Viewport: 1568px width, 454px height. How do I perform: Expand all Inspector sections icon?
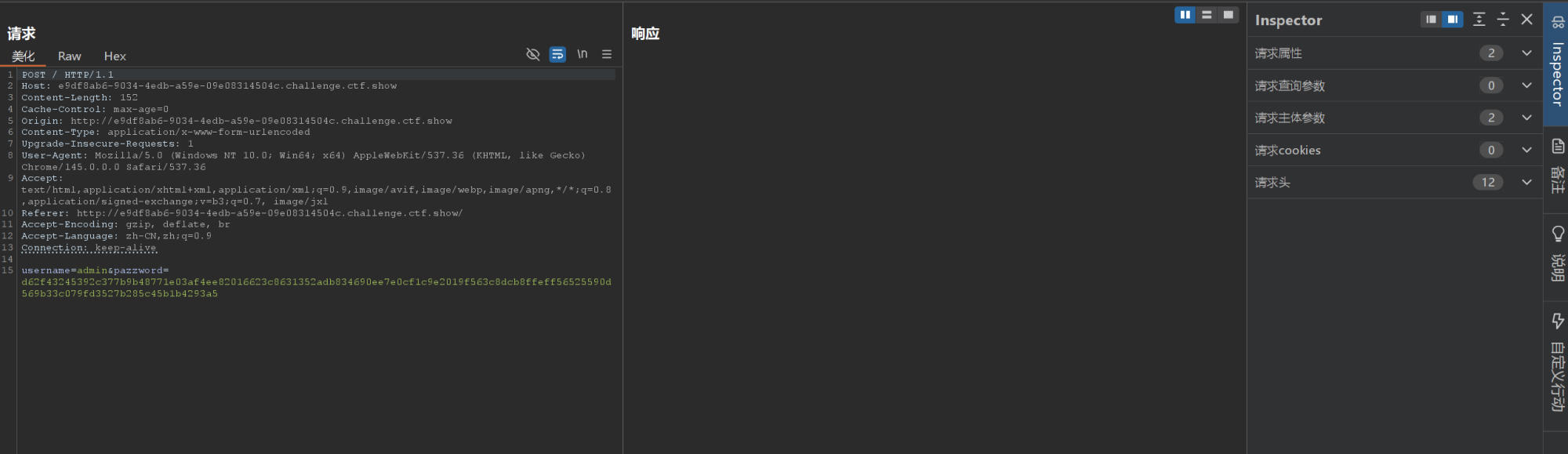click(x=1479, y=20)
